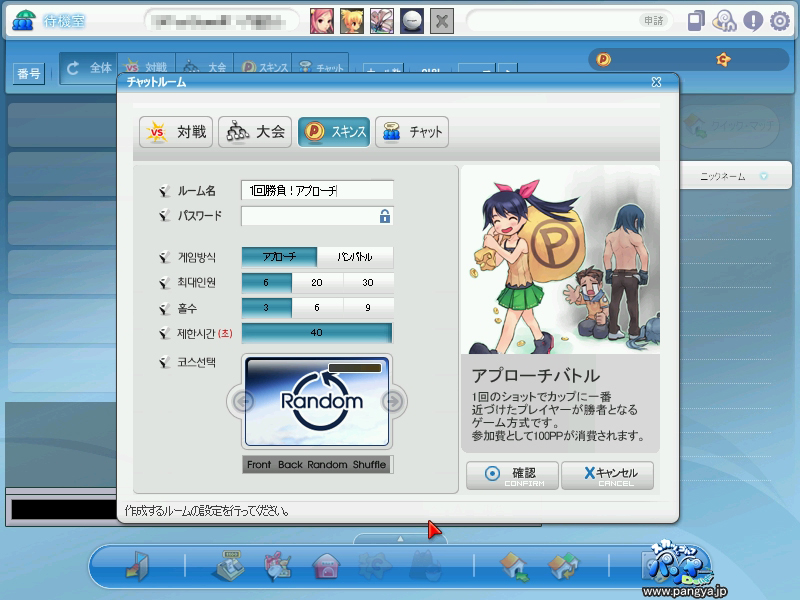Open the gift box icon in bottom bar
The width and height of the screenshot is (800, 600).
tap(278, 565)
